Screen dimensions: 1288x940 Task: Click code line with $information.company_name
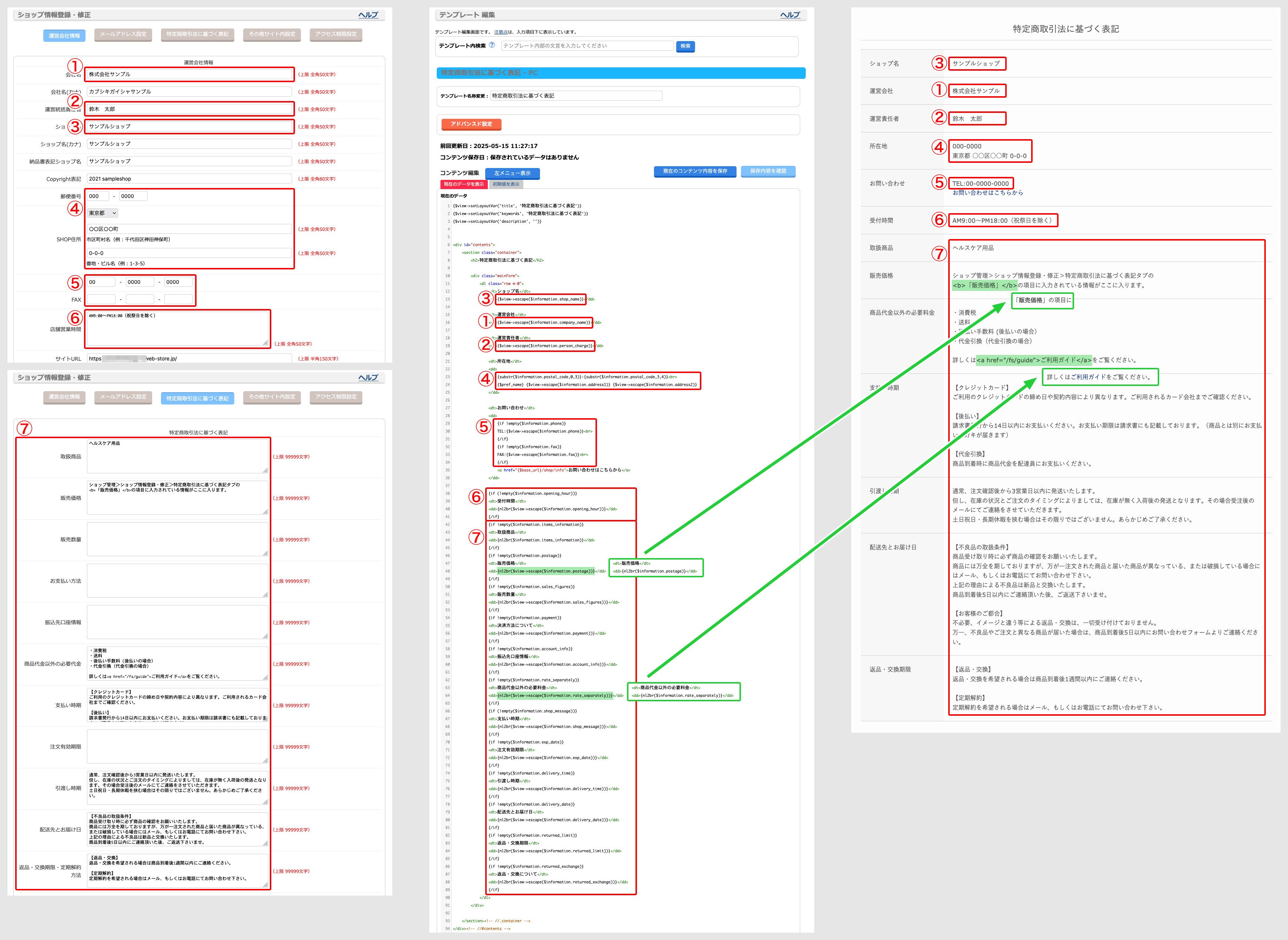click(x=544, y=323)
